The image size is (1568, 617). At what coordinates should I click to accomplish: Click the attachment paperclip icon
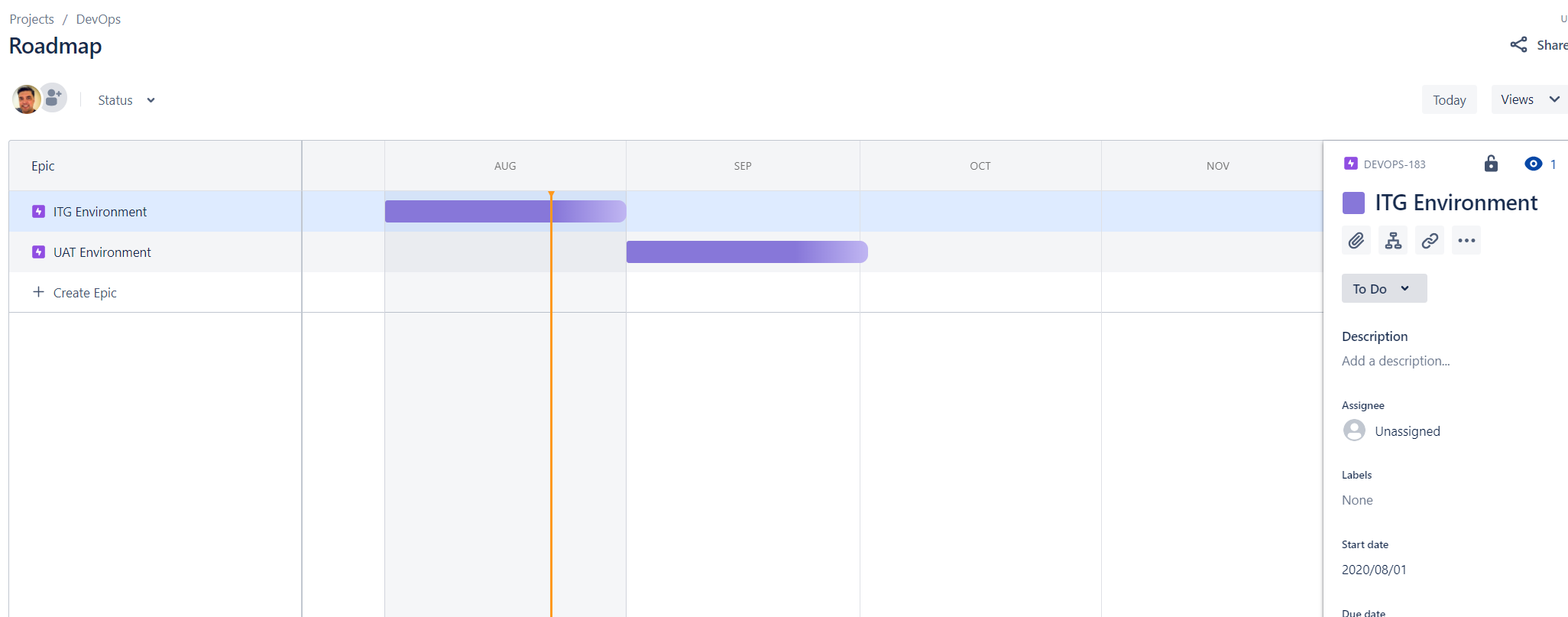(1356, 241)
